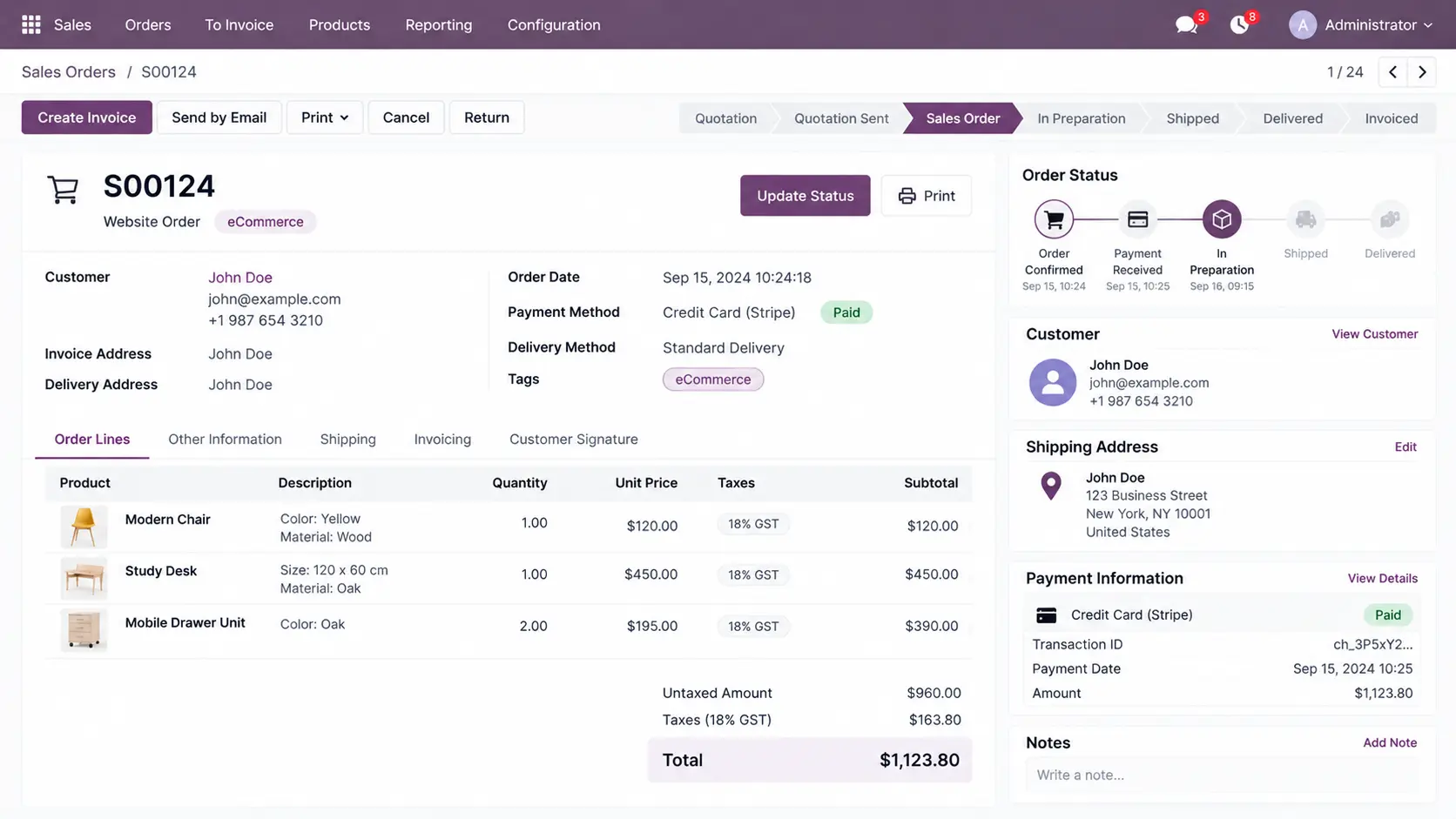1456x819 pixels.
Task: Click the Create Invoice button
Action: tap(87, 117)
